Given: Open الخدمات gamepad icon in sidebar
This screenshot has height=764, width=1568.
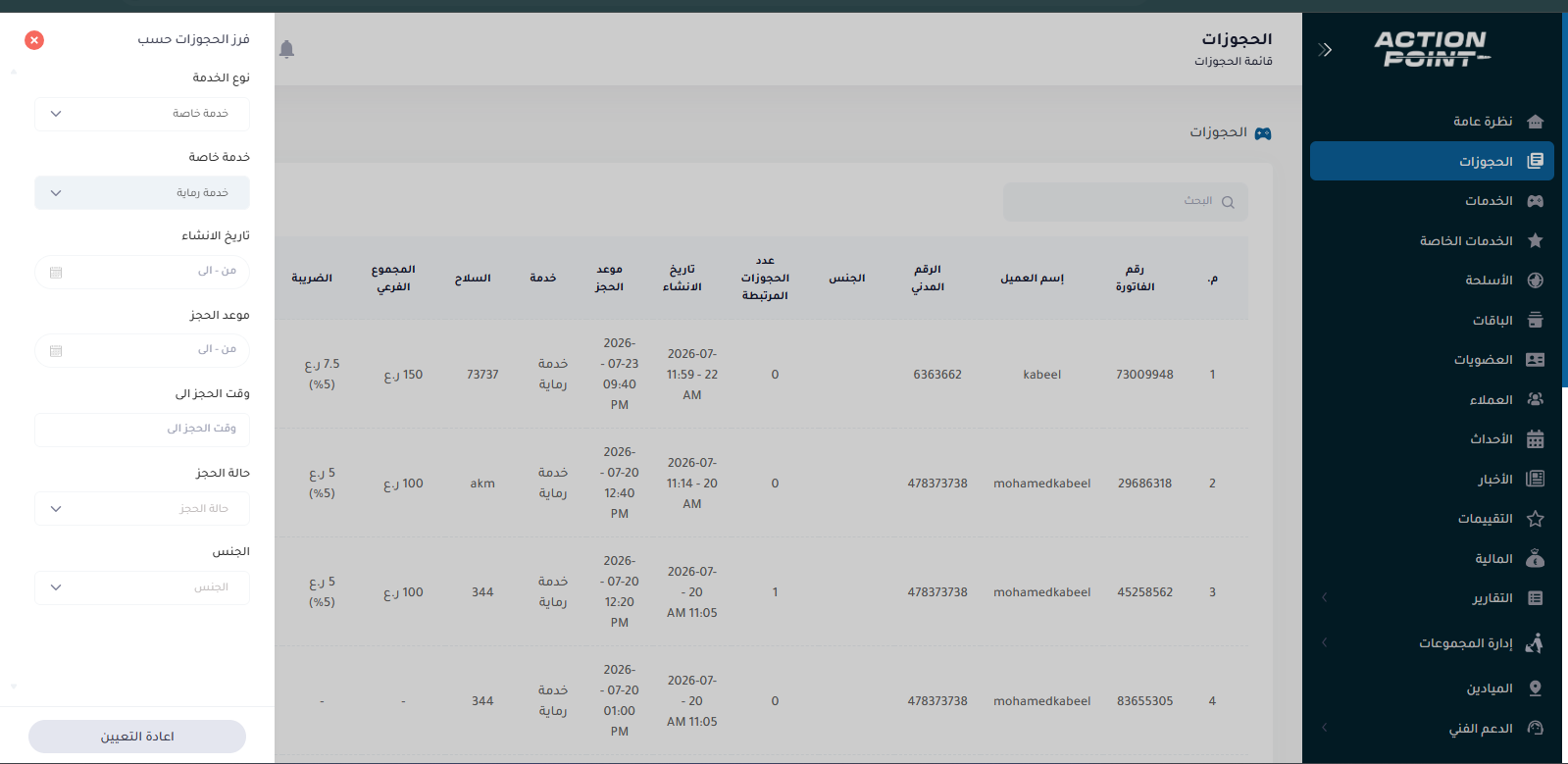Looking at the screenshot, I should (x=1536, y=201).
